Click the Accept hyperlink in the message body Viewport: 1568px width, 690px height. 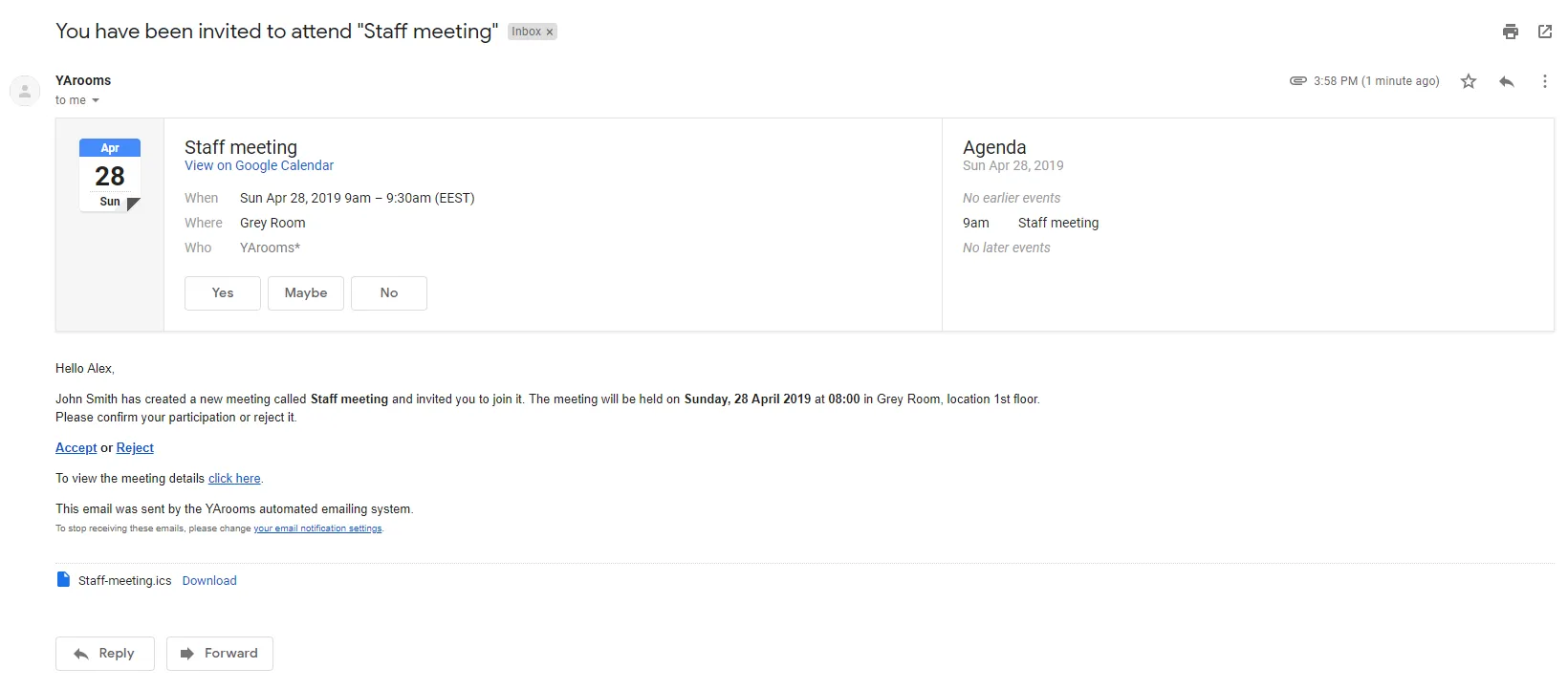(76, 447)
